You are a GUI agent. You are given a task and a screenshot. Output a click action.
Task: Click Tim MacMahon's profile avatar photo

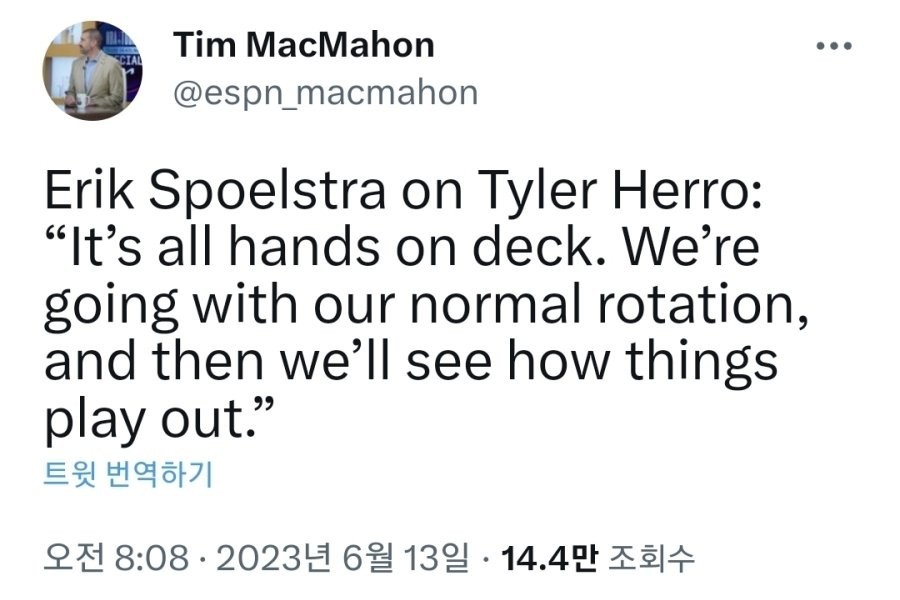point(90,71)
